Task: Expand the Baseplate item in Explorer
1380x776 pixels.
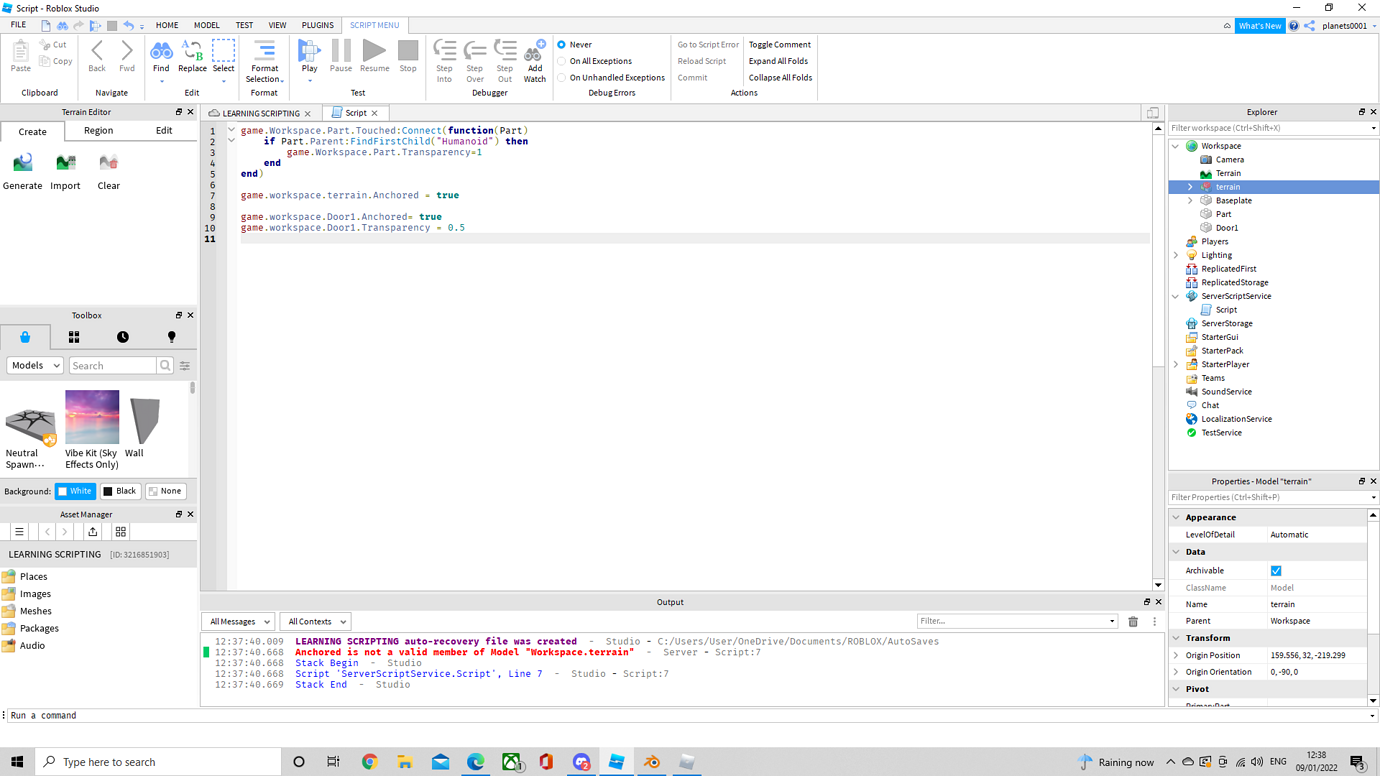Action: 1189,200
